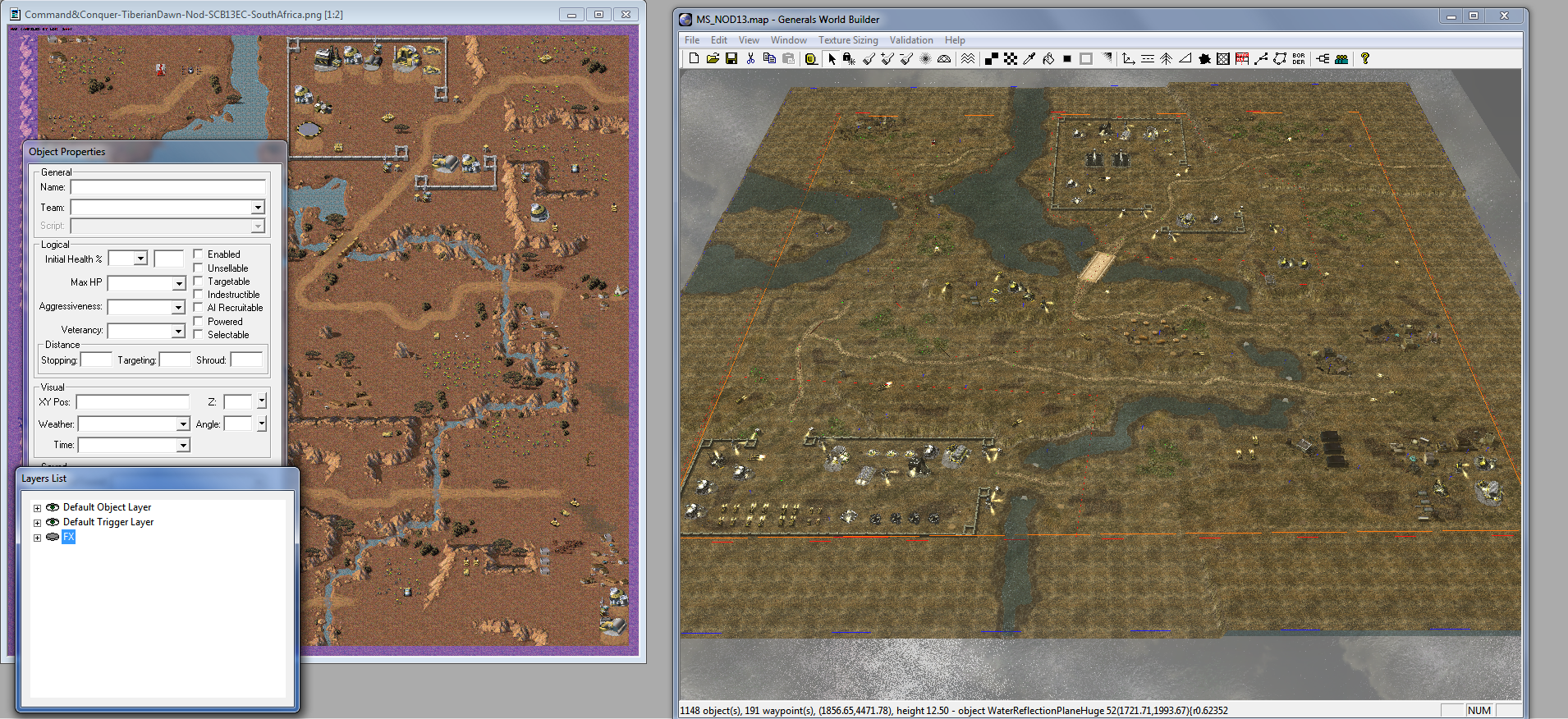Save the map with floppy icon
Image resolution: width=1568 pixels, height=719 pixels.
coord(731,58)
